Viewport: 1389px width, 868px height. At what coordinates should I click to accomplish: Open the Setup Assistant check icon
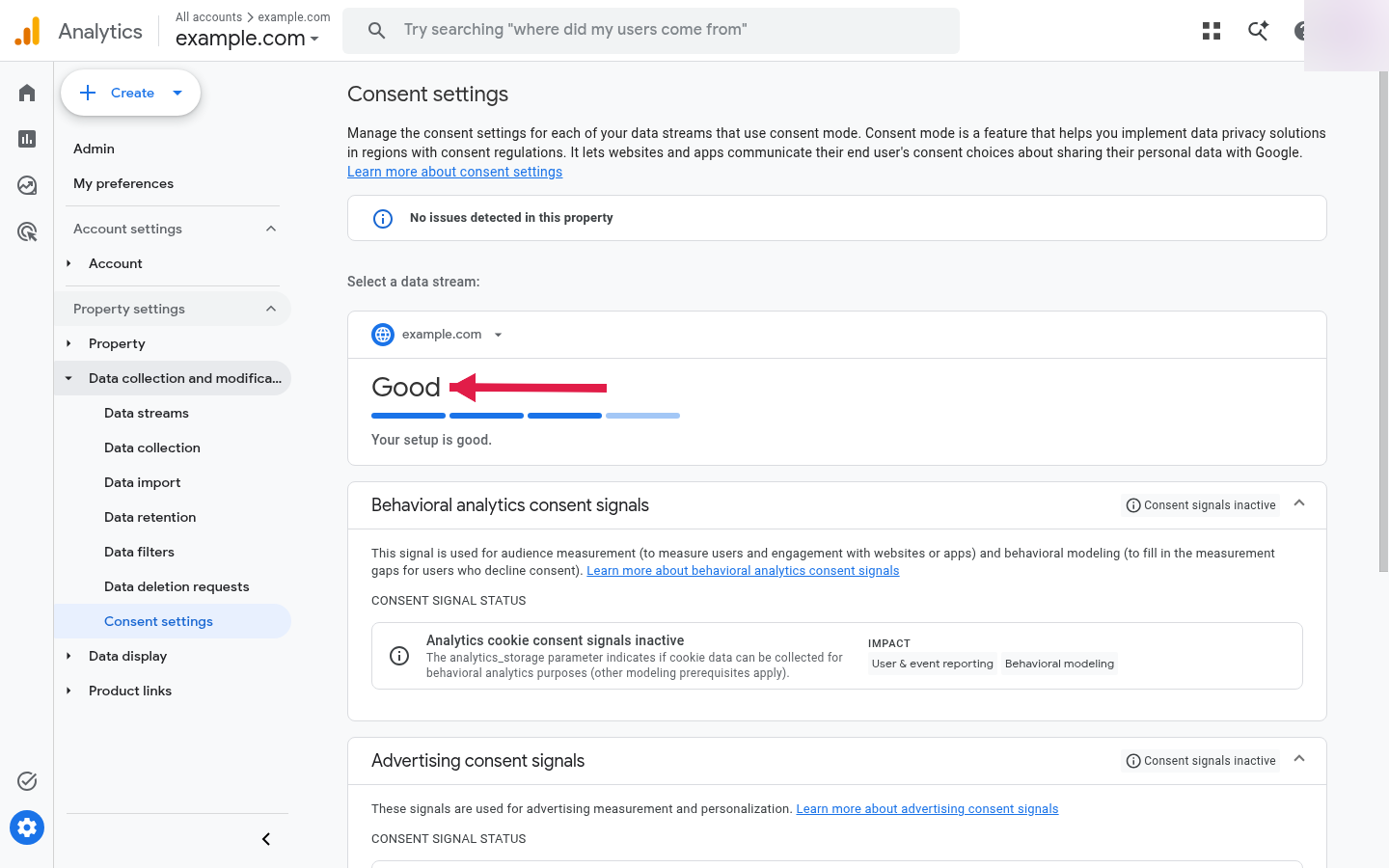(27, 781)
